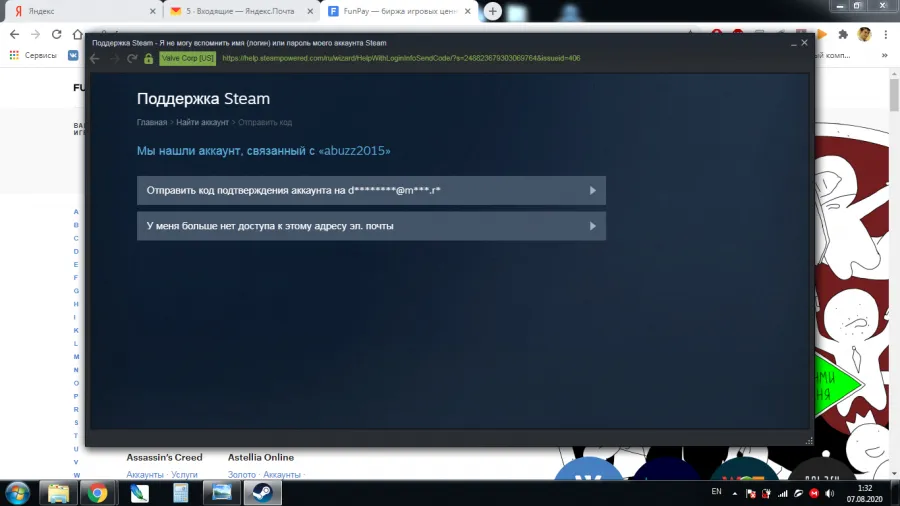Jump to letter V in FunPay index
Screen dimensions: 900x506
[76, 462]
